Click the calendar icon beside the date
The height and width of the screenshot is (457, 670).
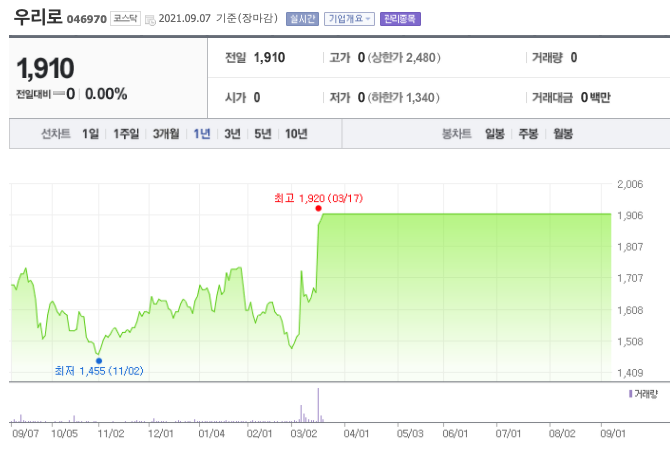[150, 20]
